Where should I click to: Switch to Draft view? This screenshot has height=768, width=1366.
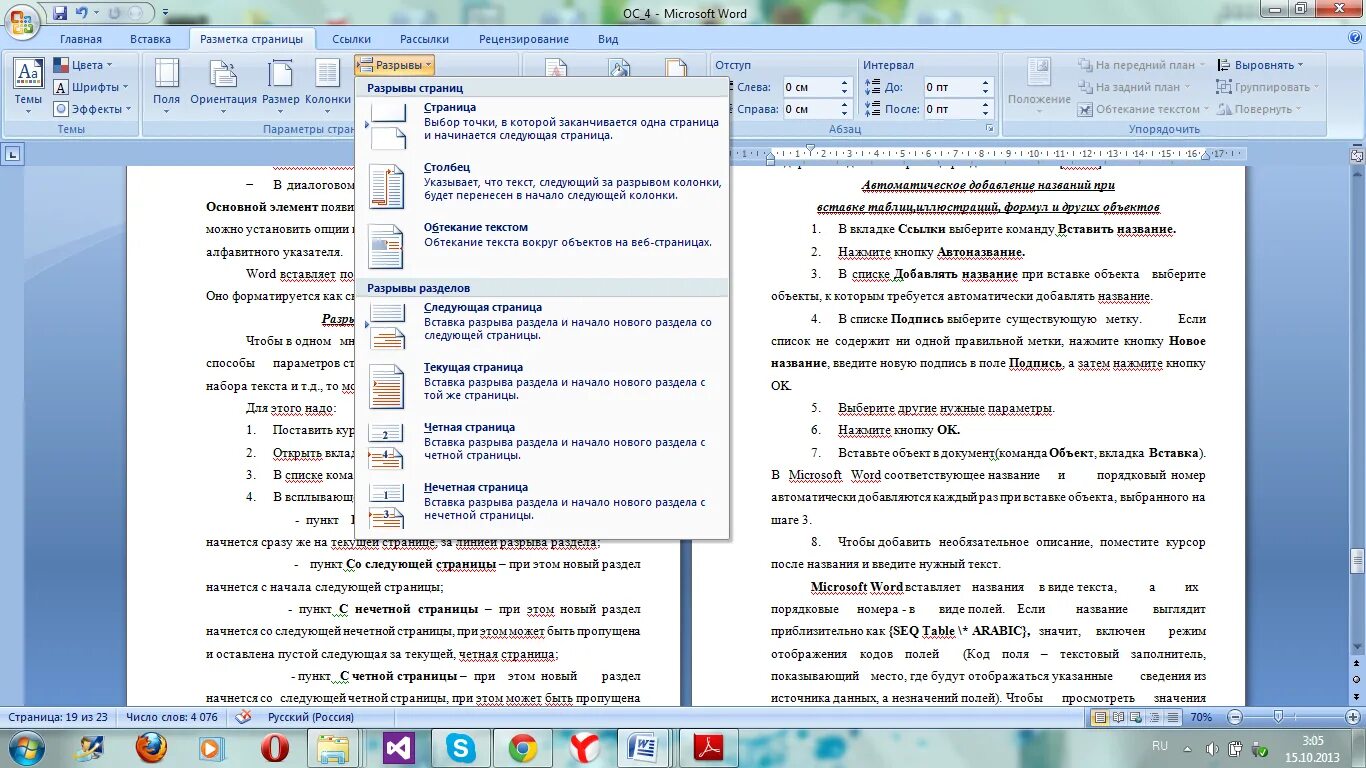pos(1173,717)
